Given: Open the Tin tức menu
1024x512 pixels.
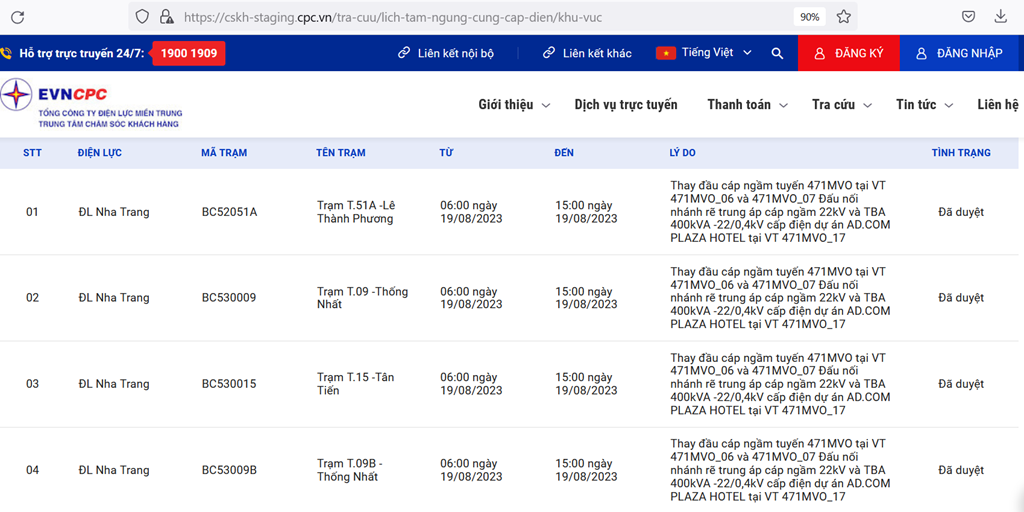Looking at the screenshot, I should point(924,105).
